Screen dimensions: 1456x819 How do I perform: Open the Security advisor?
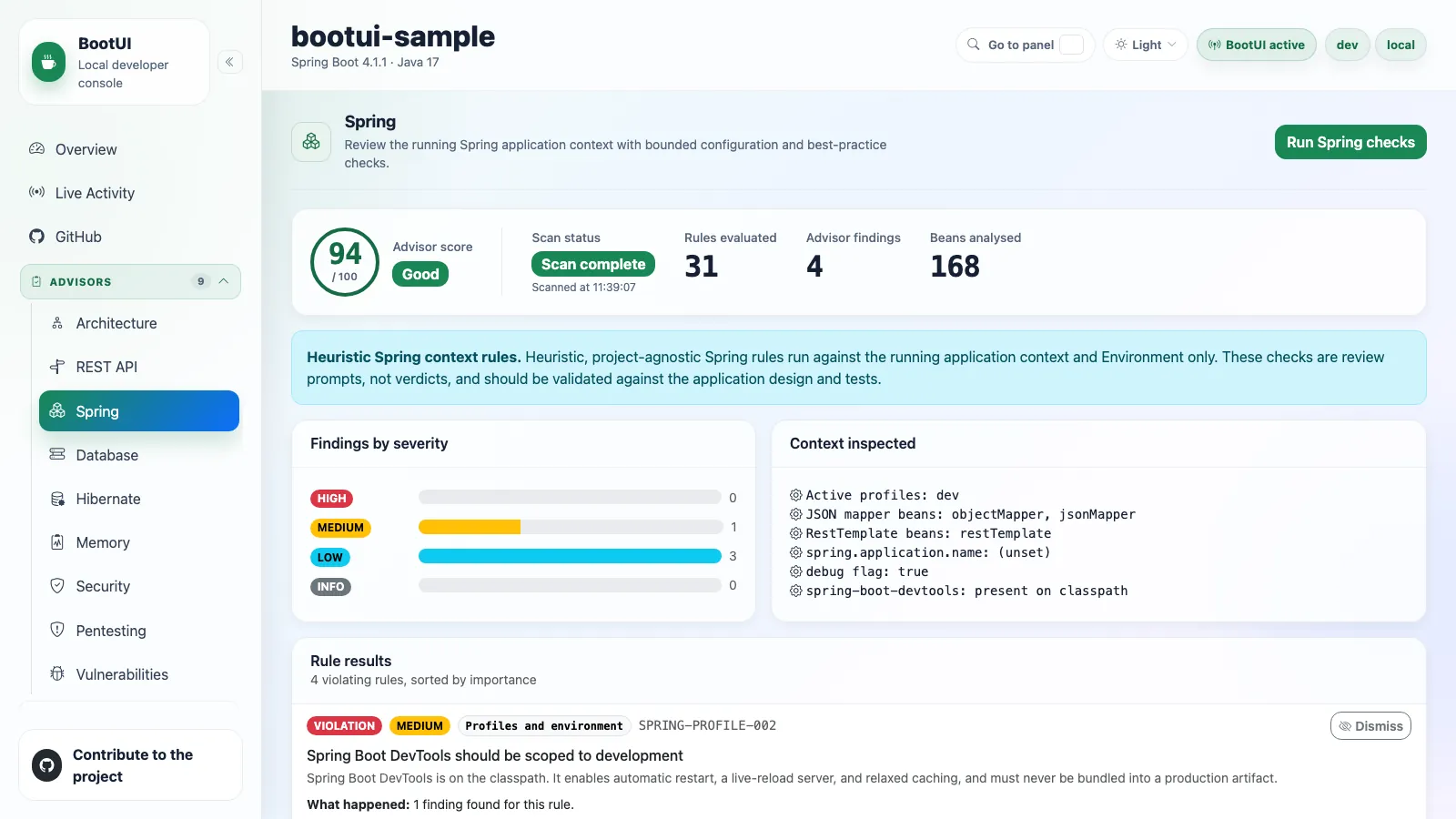139,586
